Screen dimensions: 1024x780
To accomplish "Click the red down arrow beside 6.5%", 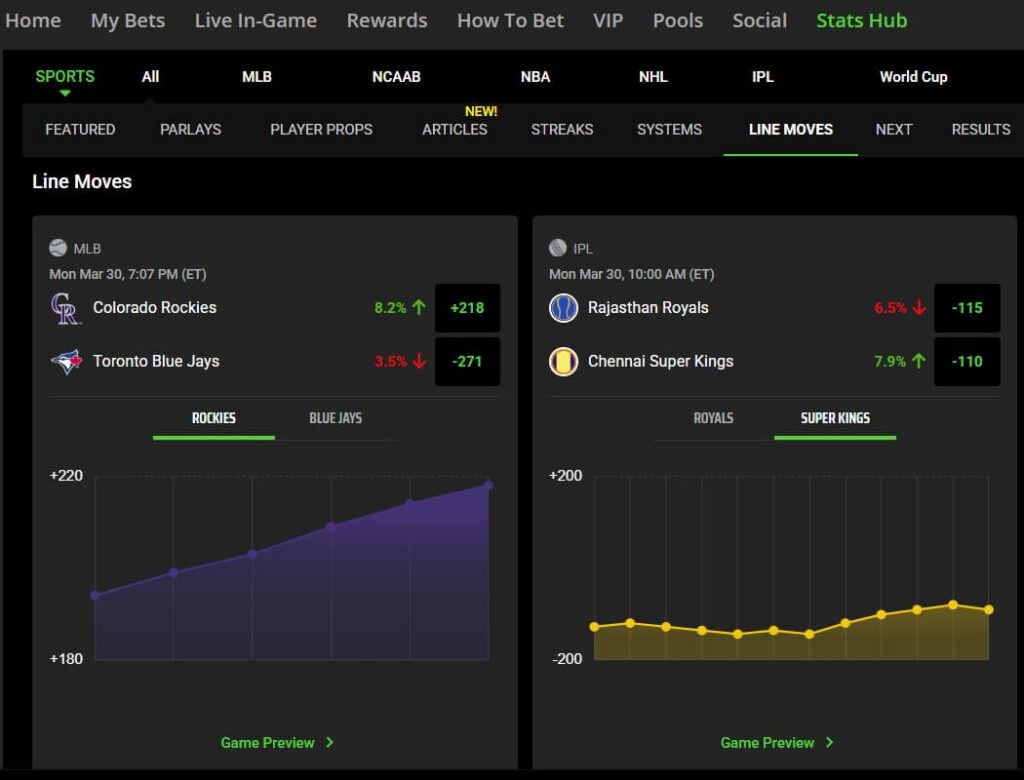I will 922,308.
